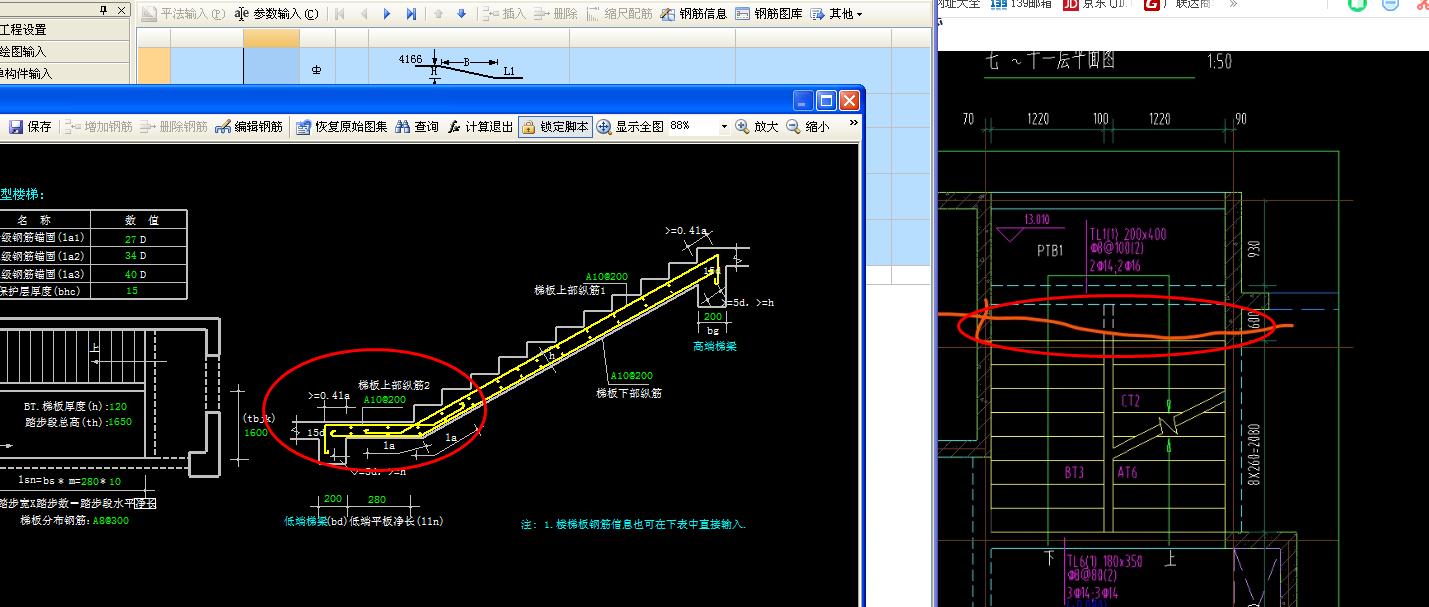
Task: Open 钢筋图库 rebar library
Action: (x=768, y=14)
